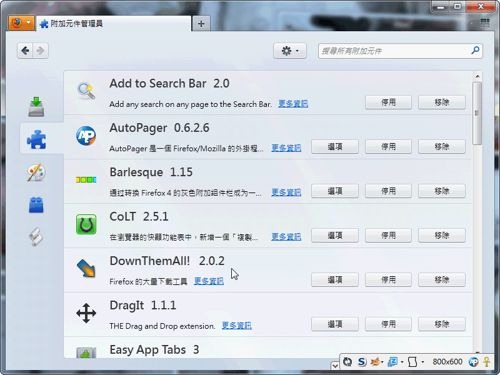Expand the fox icon dropdown arrow
500x375 pixels.
click(x=382, y=362)
